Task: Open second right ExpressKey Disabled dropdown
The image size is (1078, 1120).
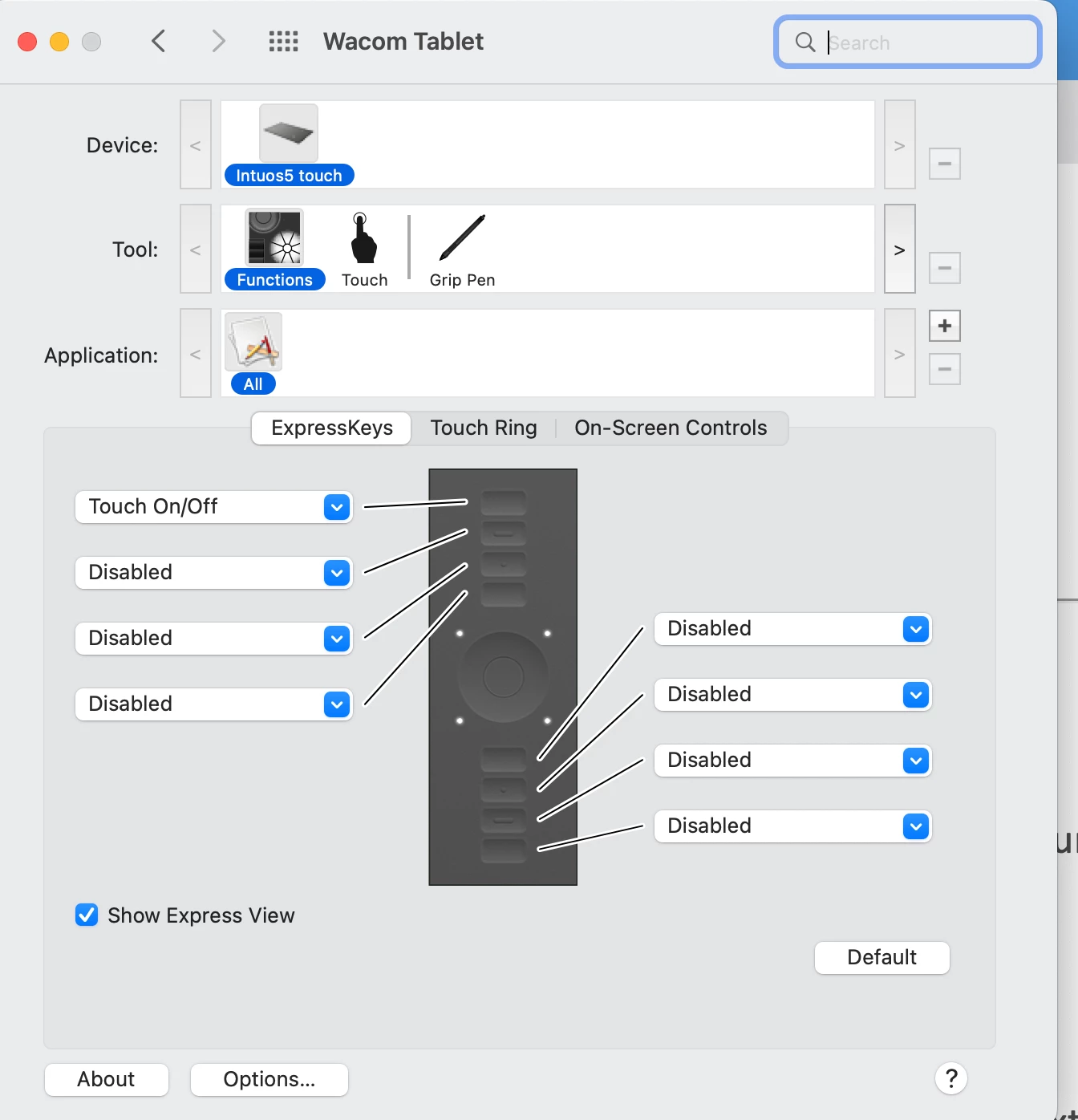Action: (792, 695)
